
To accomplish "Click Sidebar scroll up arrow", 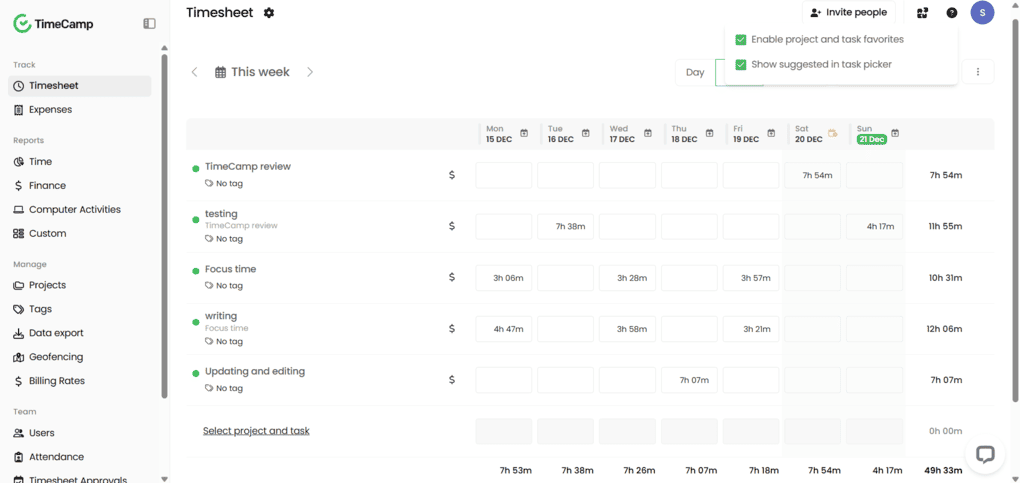I will (x=165, y=48).
